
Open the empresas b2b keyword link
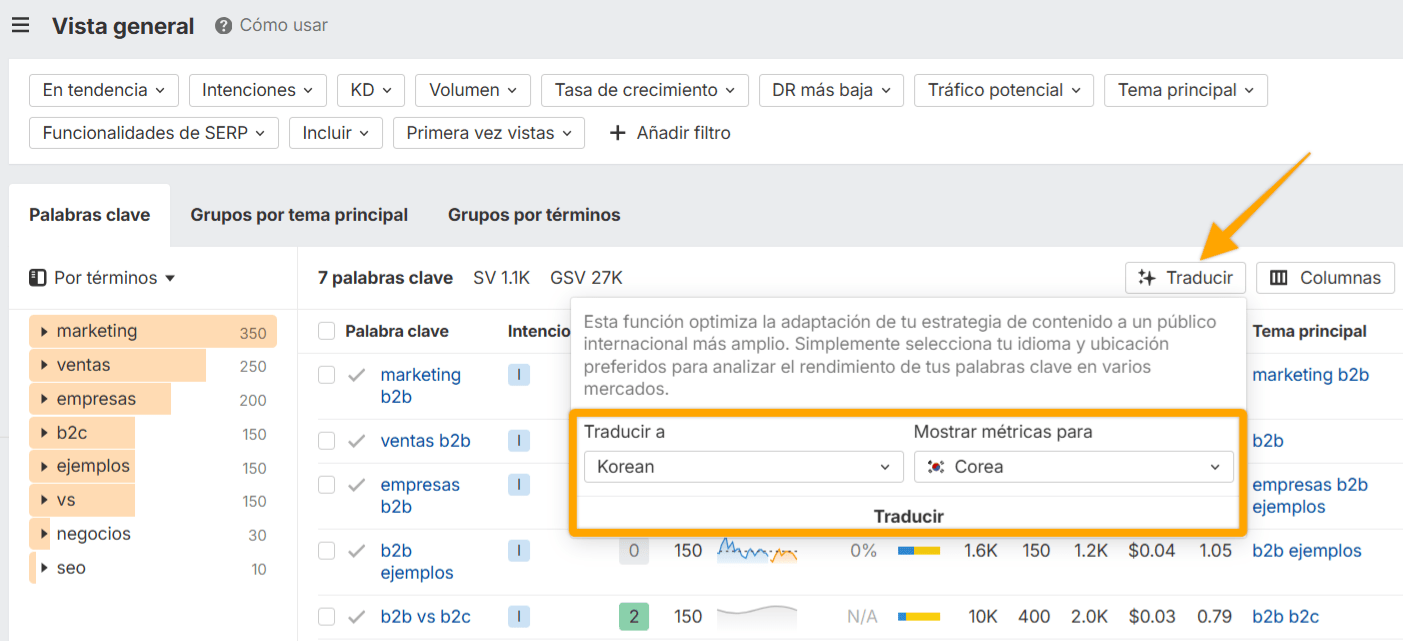420,484
